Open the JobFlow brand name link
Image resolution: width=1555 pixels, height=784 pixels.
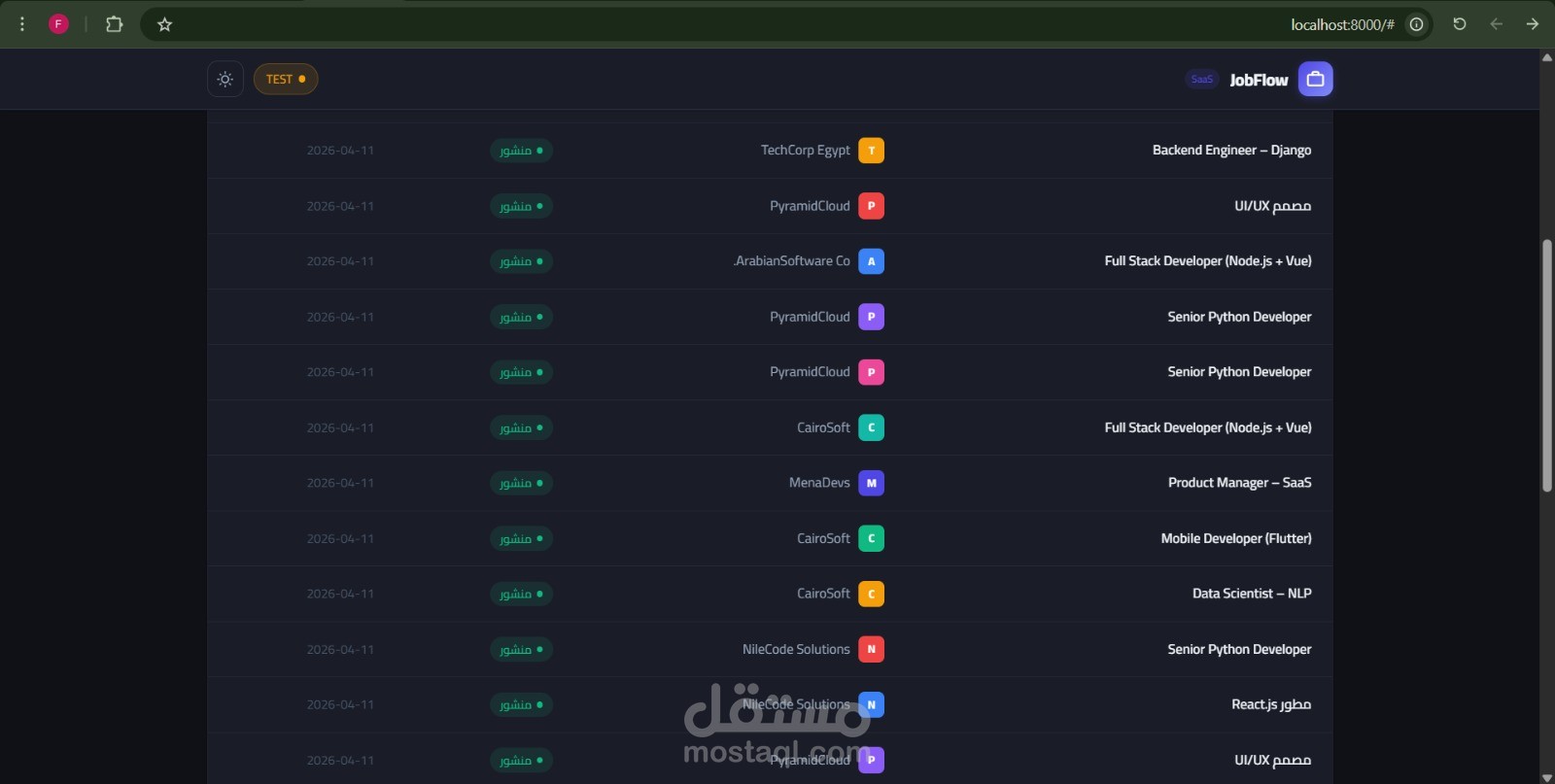click(x=1259, y=80)
